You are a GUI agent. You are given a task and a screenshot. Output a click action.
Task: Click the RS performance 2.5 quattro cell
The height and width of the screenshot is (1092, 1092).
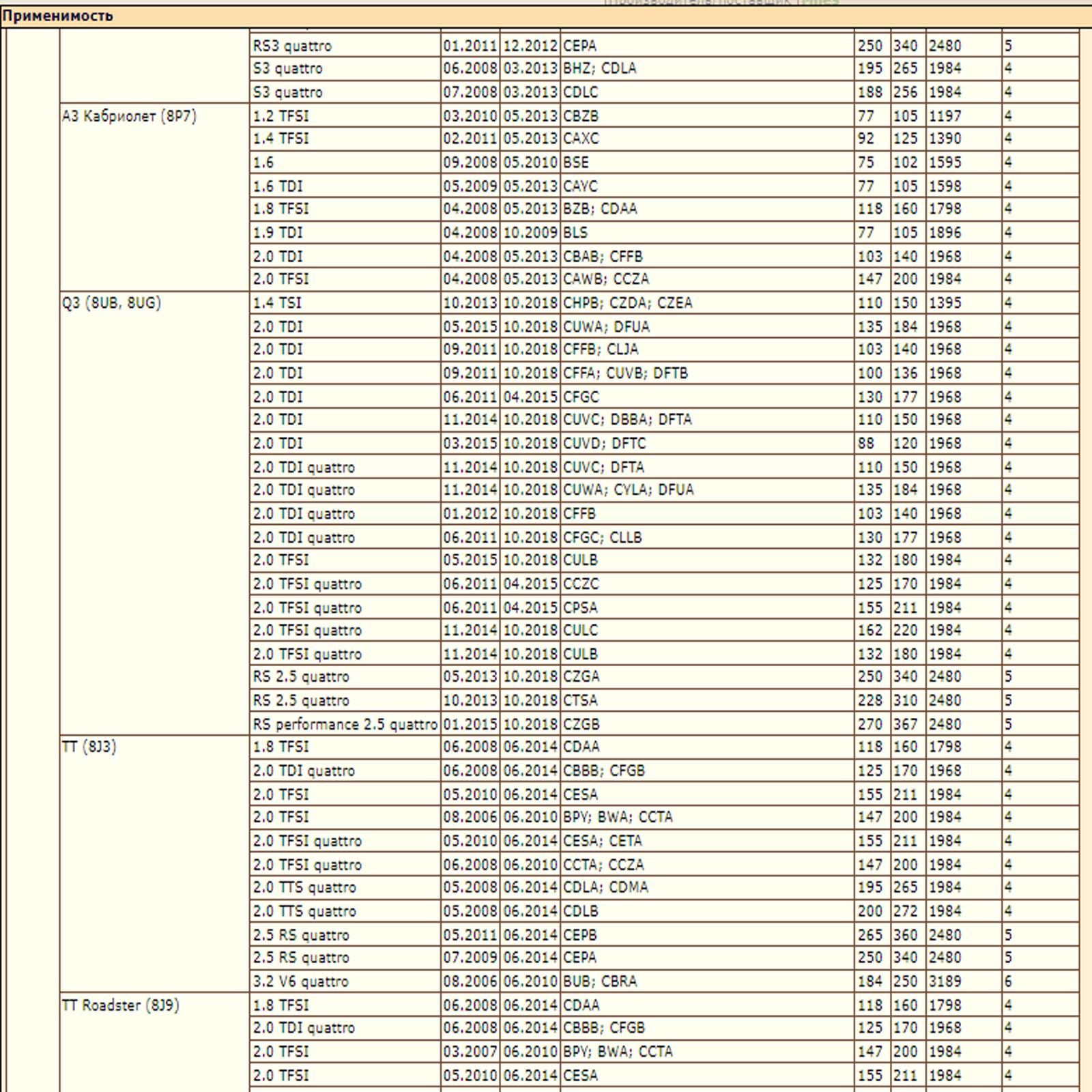(345, 724)
